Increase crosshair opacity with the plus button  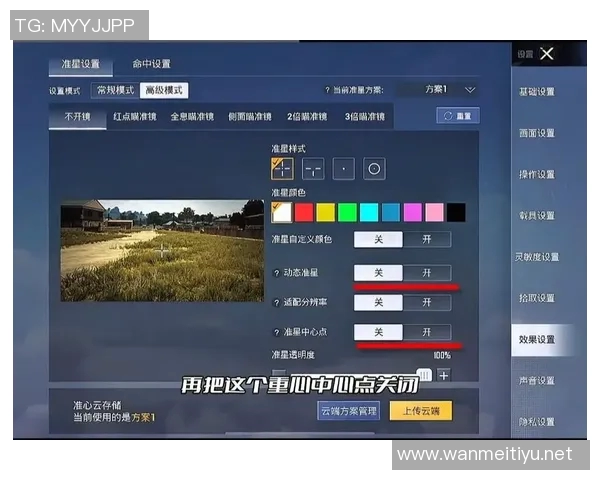(444, 376)
